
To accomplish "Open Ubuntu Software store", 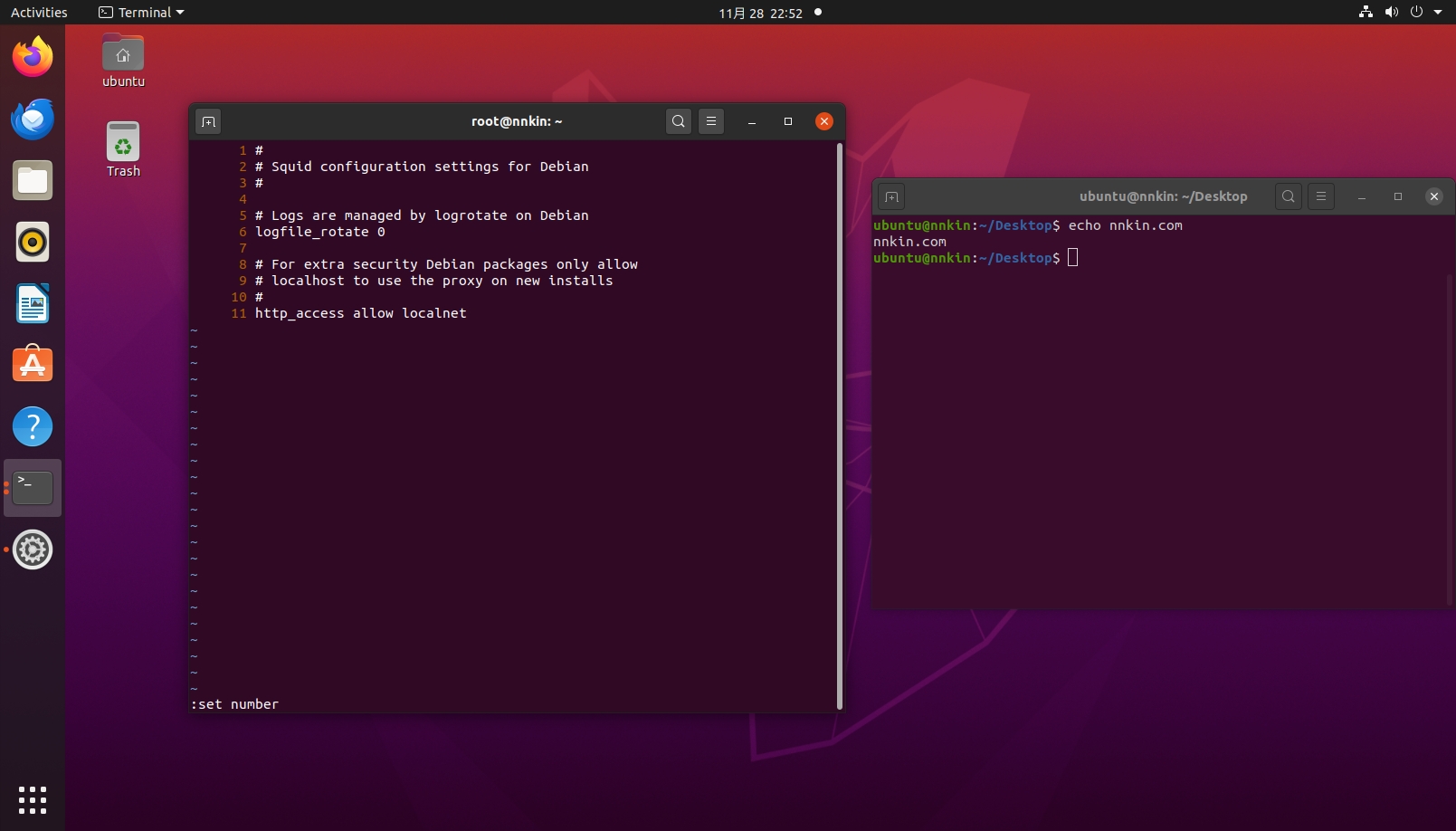I will [33, 366].
